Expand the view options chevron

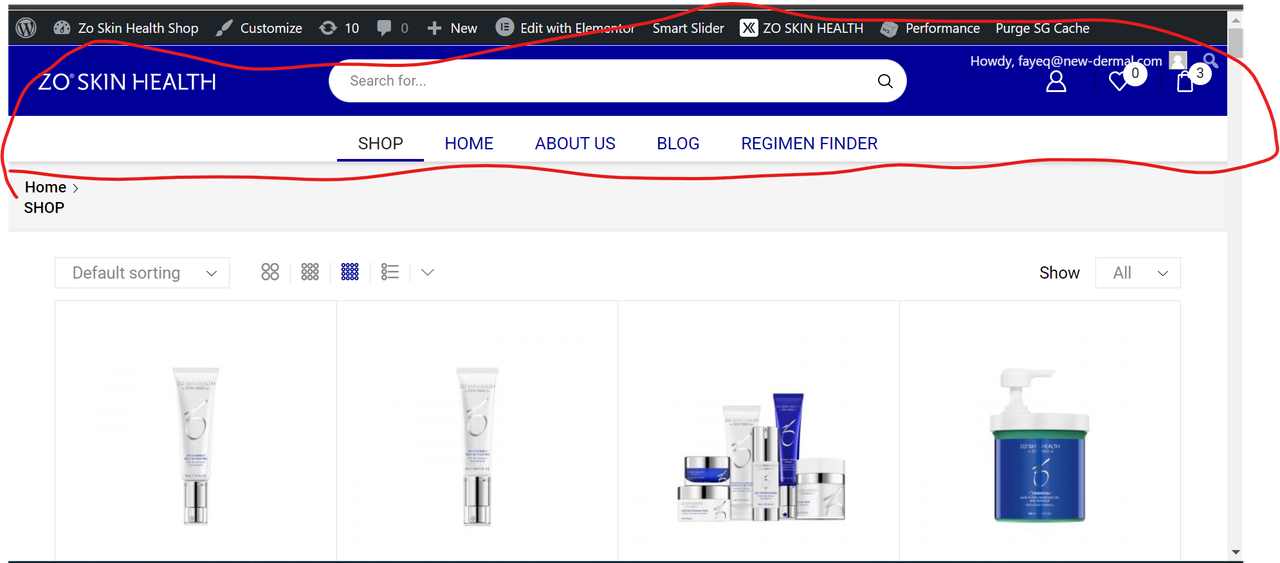pos(427,272)
